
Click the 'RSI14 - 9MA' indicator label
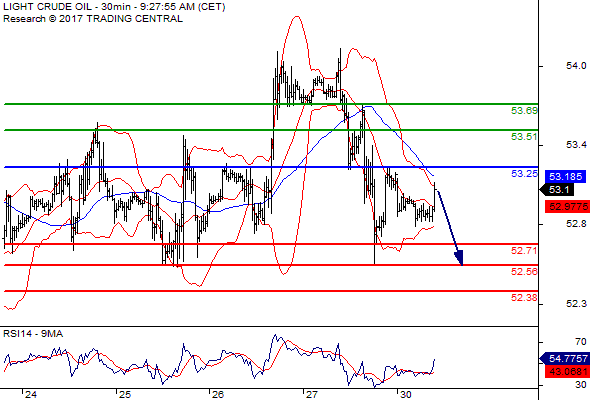click(33, 334)
